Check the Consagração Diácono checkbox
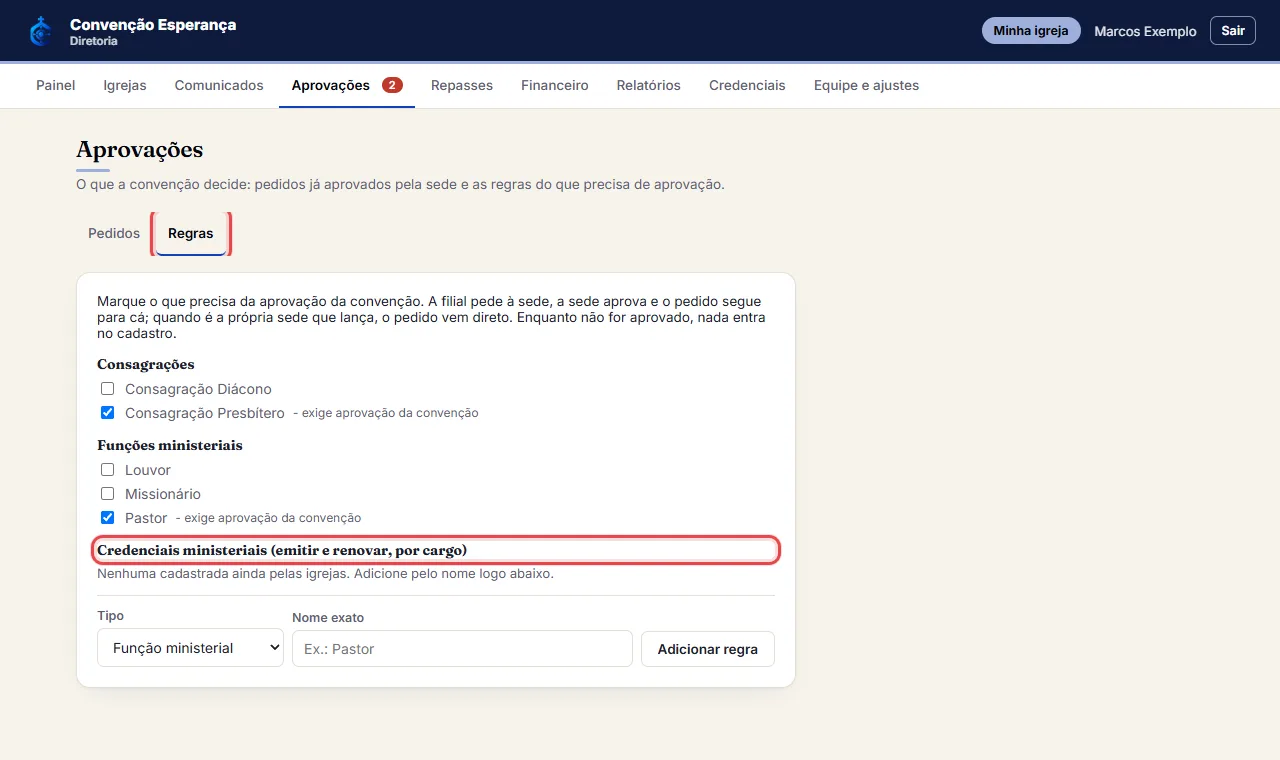 107,389
